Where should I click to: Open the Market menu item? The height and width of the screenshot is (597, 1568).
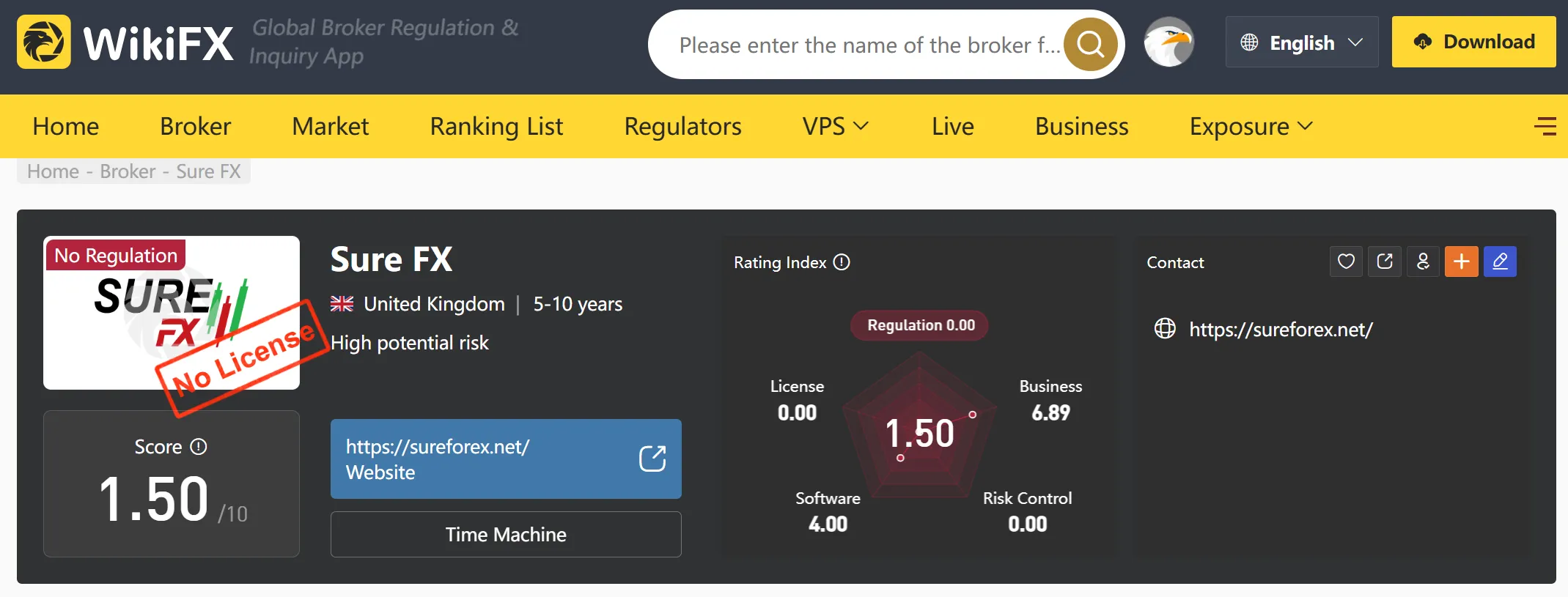tap(331, 126)
